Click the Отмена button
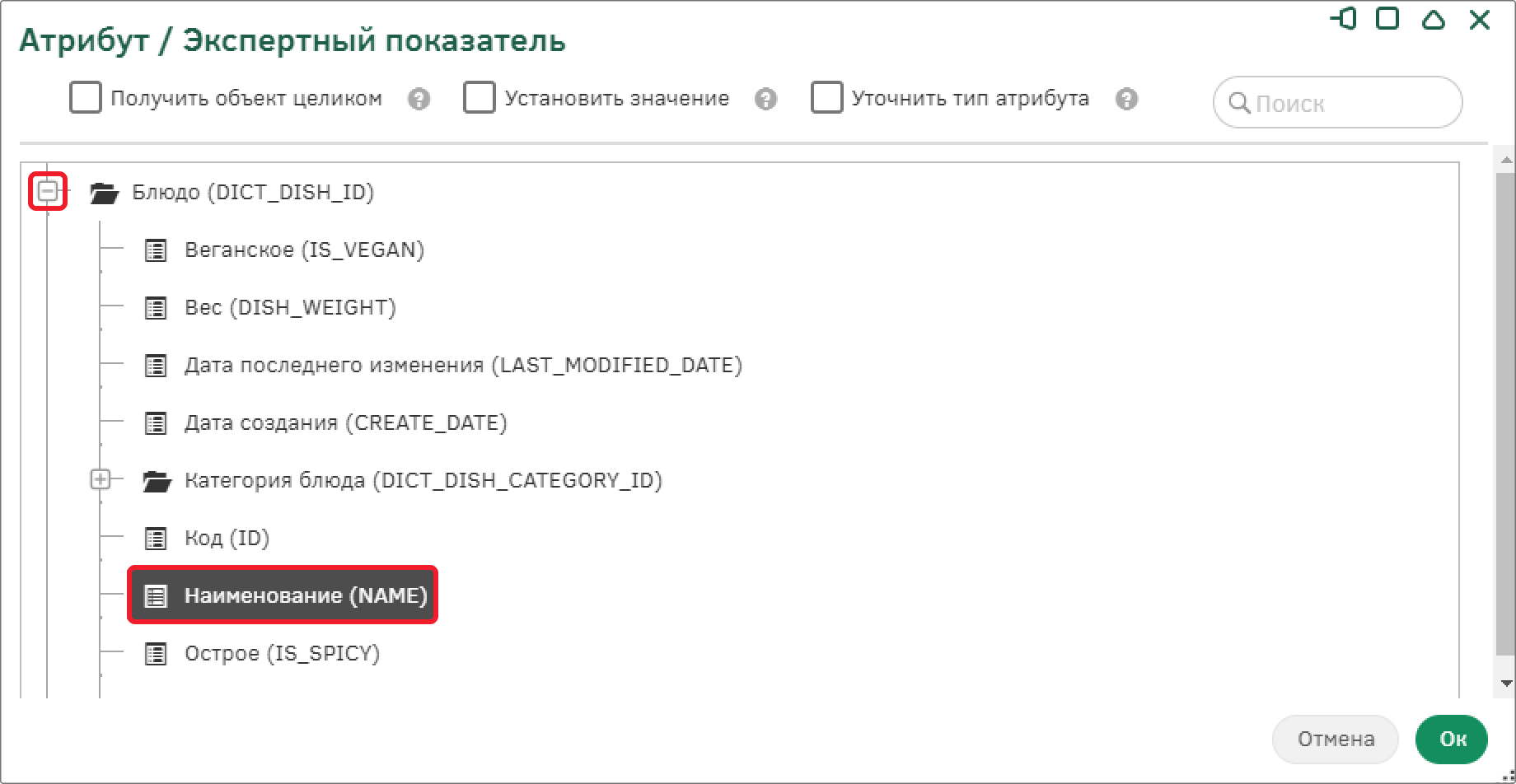This screenshot has width=1516, height=784. pos(1336,740)
